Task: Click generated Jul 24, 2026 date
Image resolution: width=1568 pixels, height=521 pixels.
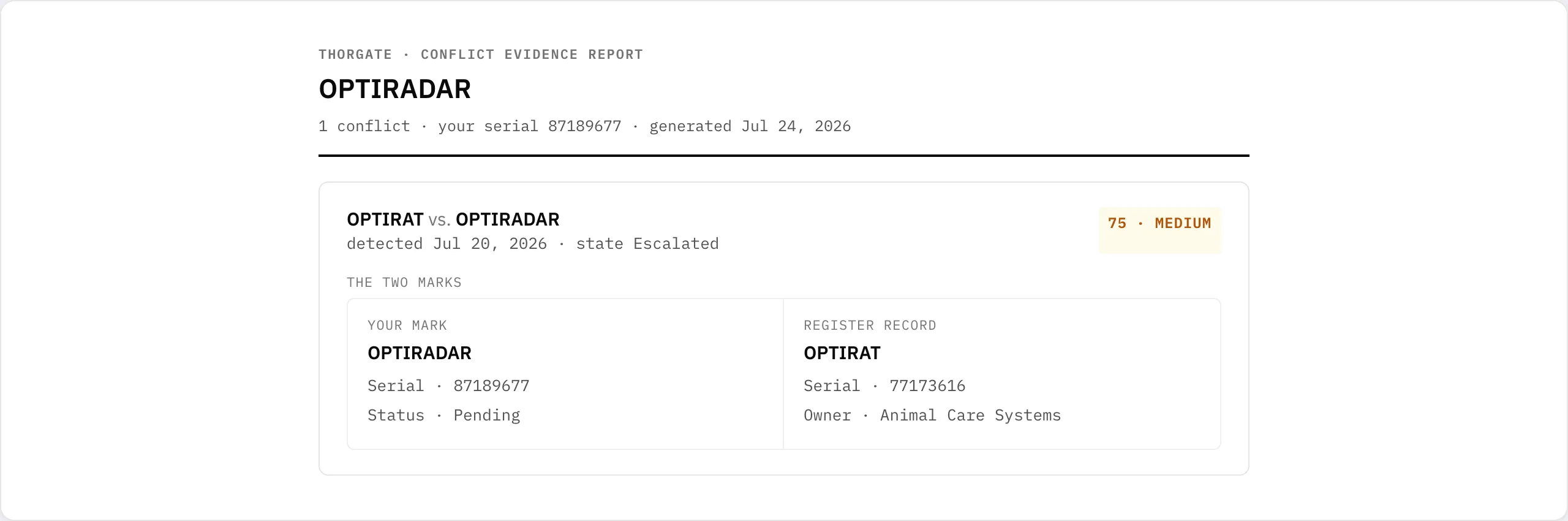Action: pos(750,126)
